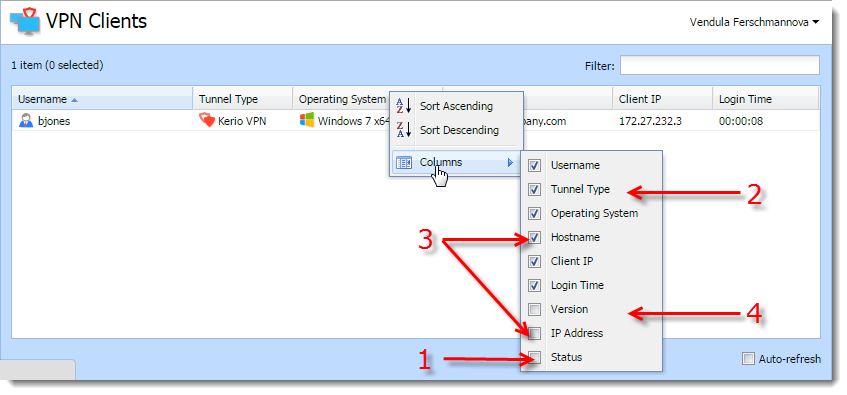
Task: Check the Status column checkbox
Action: coord(534,357)
